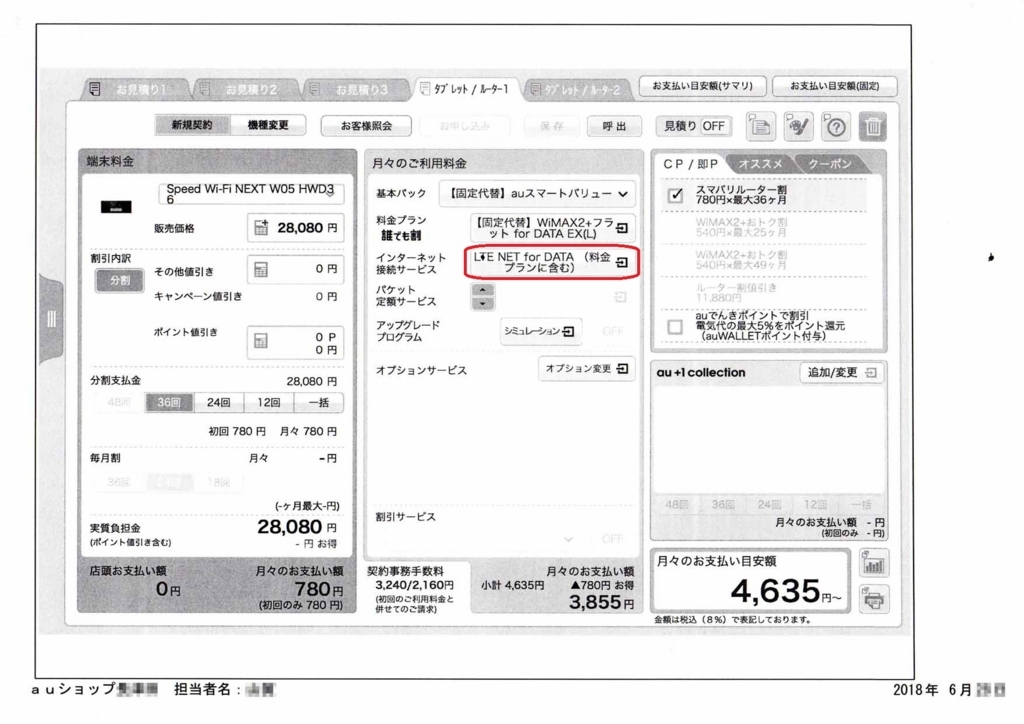
Task: Switch to the オススメ tab
Action: (x=760, y=164)
